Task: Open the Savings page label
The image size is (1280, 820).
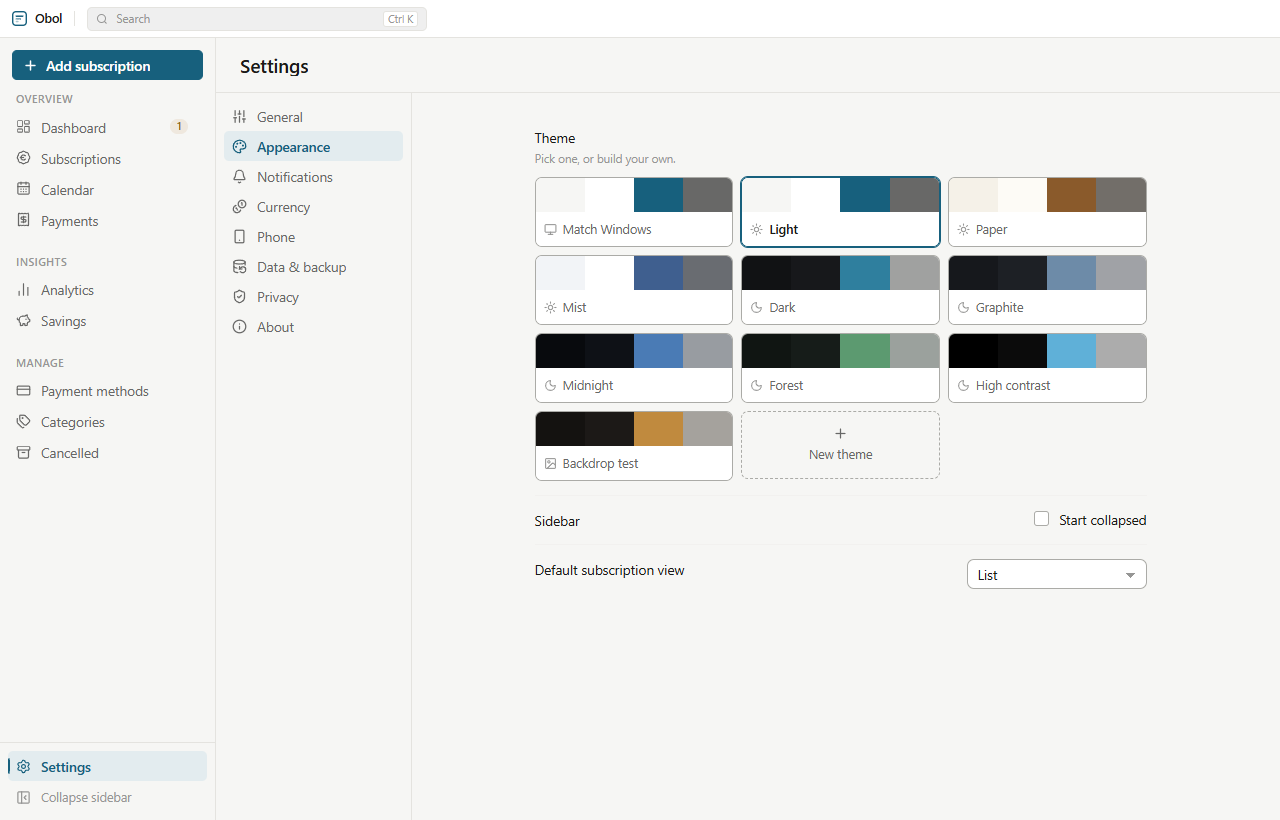Action: click(63, 321)
